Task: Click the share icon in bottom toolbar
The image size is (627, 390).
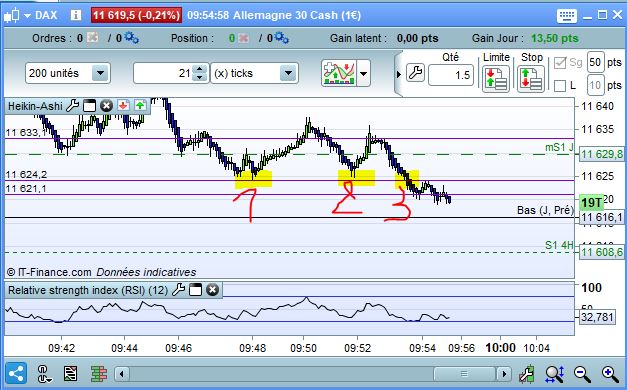Action: (x=16, y=374)
